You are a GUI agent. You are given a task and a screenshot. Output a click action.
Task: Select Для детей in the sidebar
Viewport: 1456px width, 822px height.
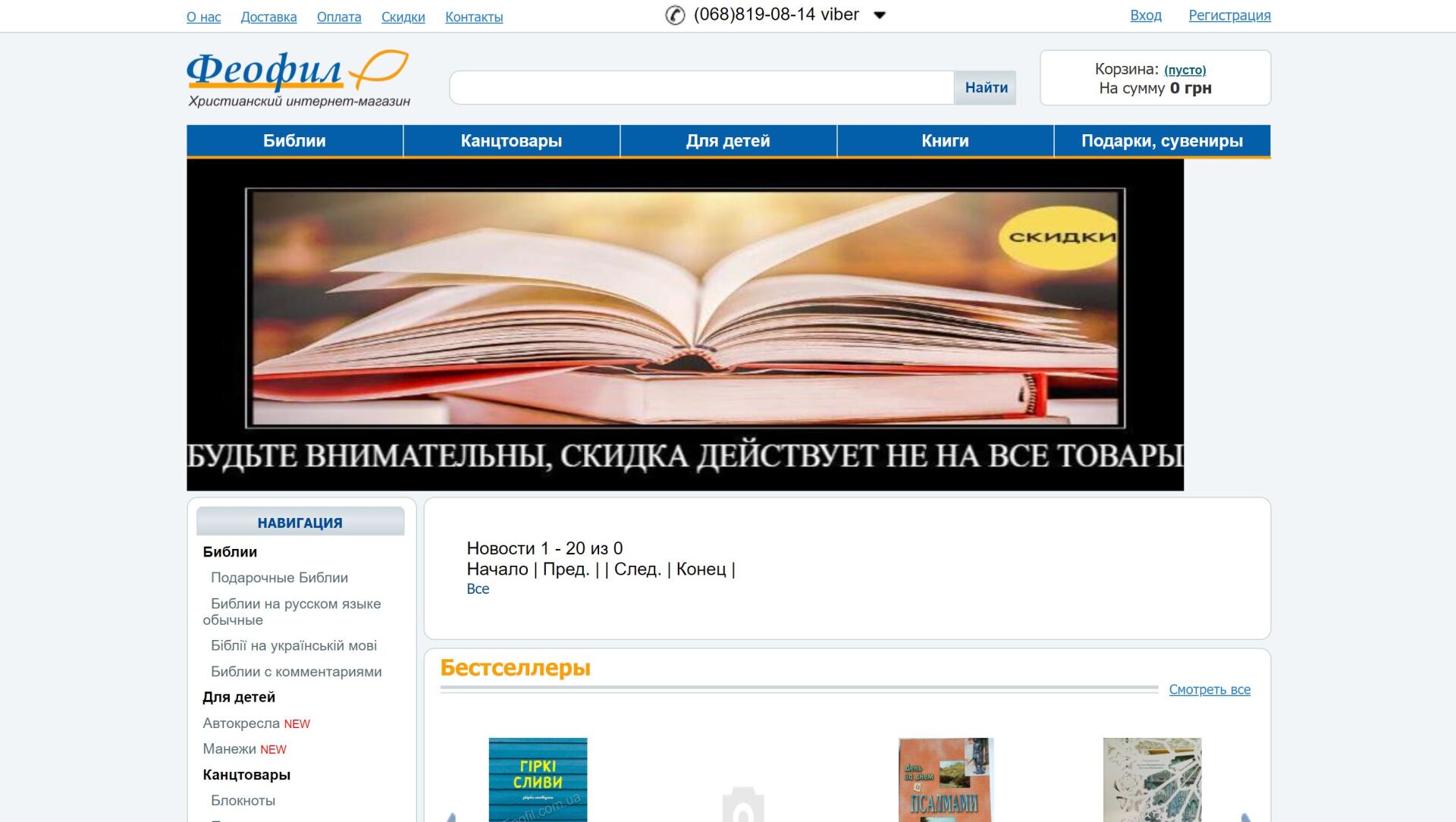coord(239,698)
